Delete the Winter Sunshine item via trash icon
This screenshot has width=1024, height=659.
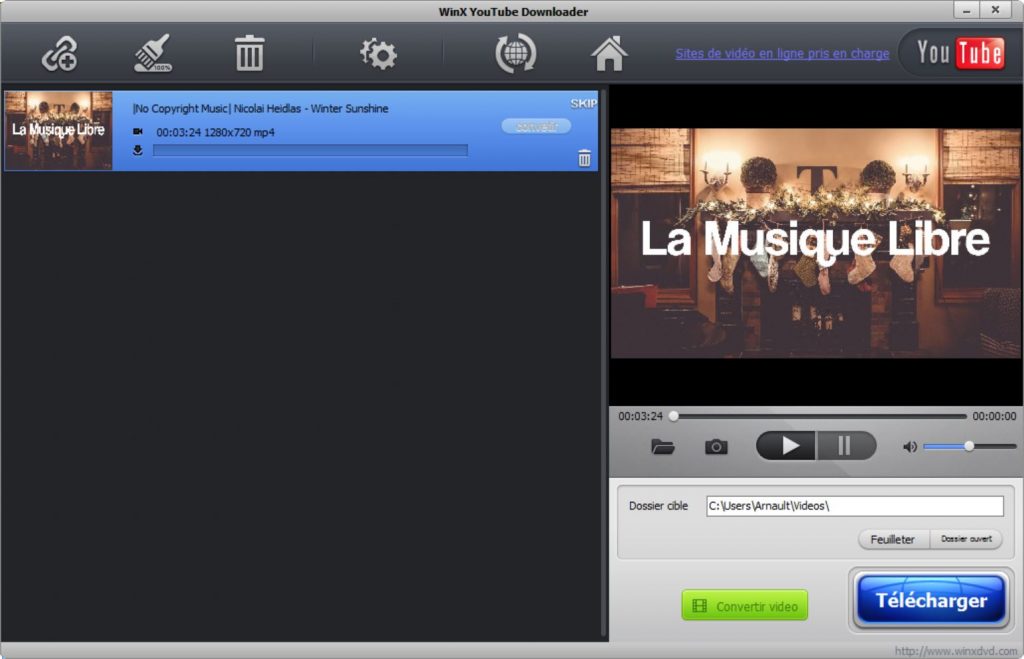pos(585,158)
